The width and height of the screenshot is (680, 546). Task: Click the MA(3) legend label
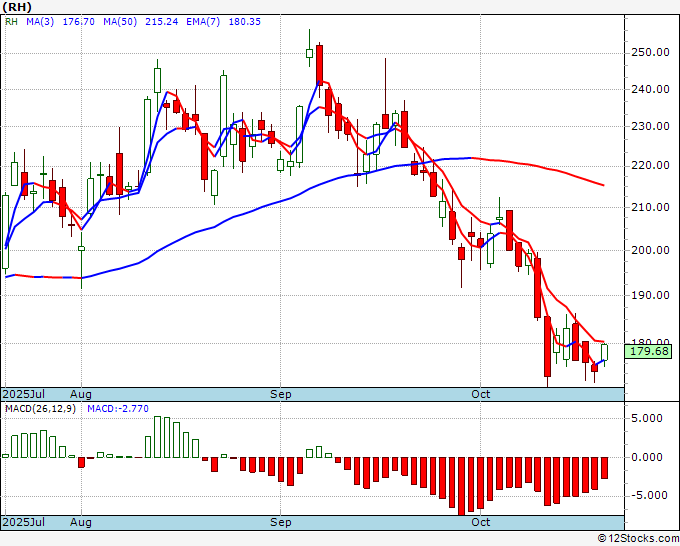tap(40, 22)
